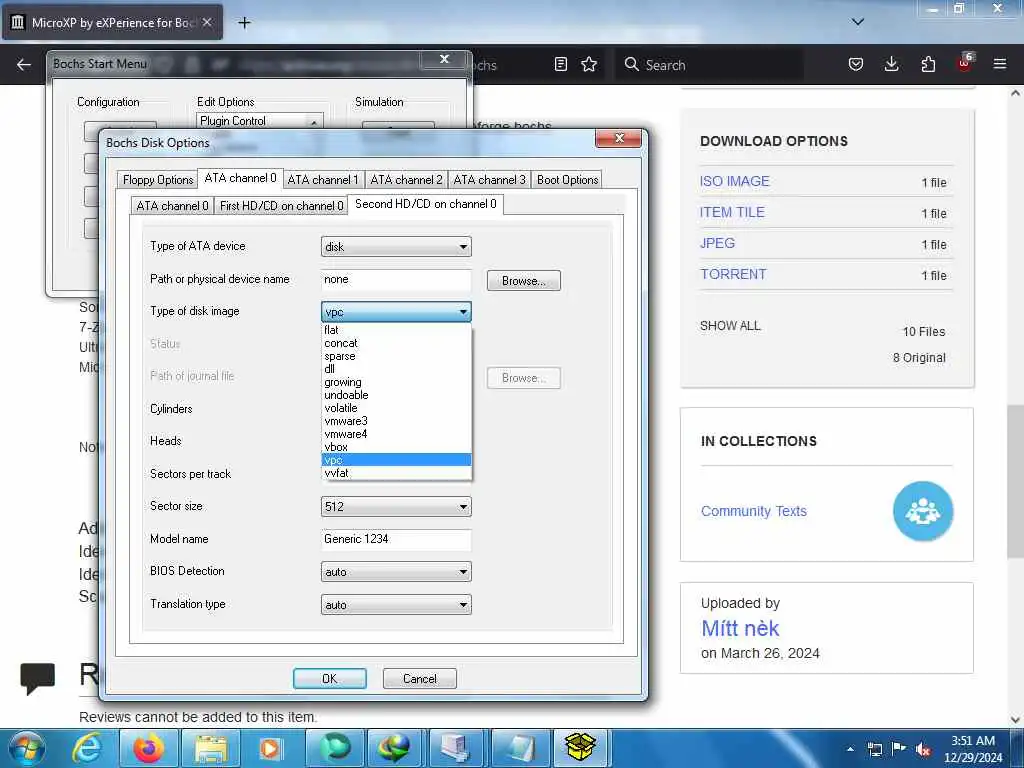1024x768 pixels.
Task: Open the Extensions puzzle icon
Action: pos(928,64)
